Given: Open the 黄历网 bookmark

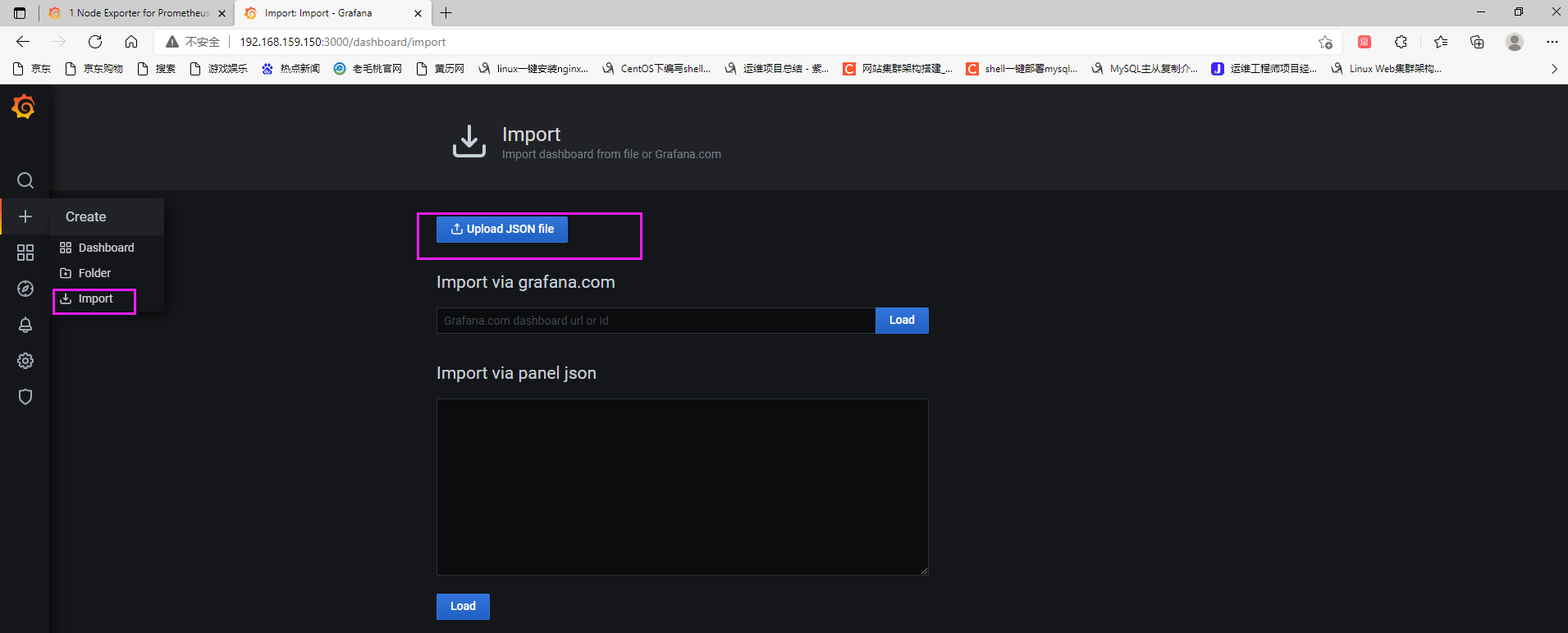Looking at the screenshot, I should coord(440,69).
